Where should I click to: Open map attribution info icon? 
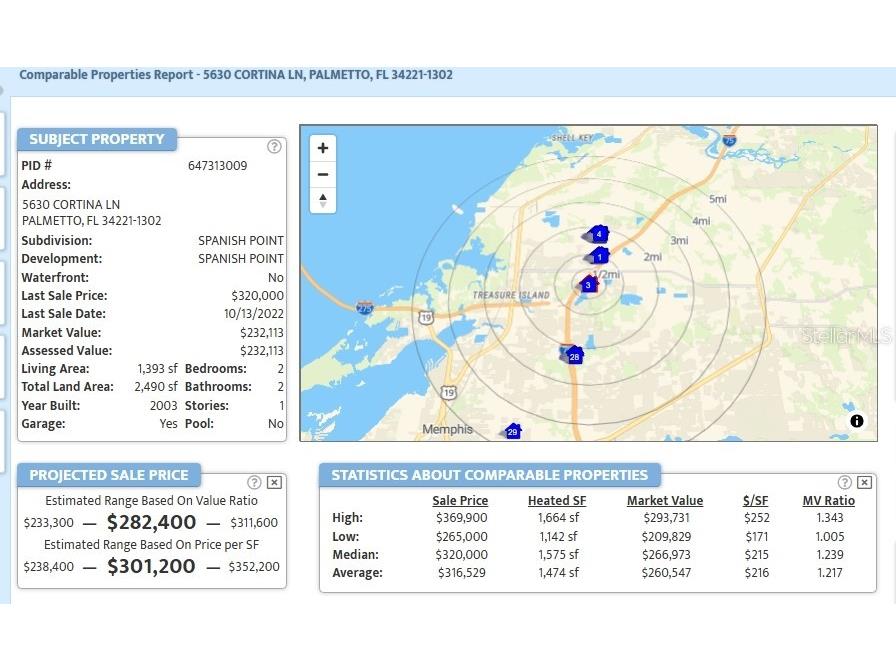pyautogui.click(x=857, y=421)
